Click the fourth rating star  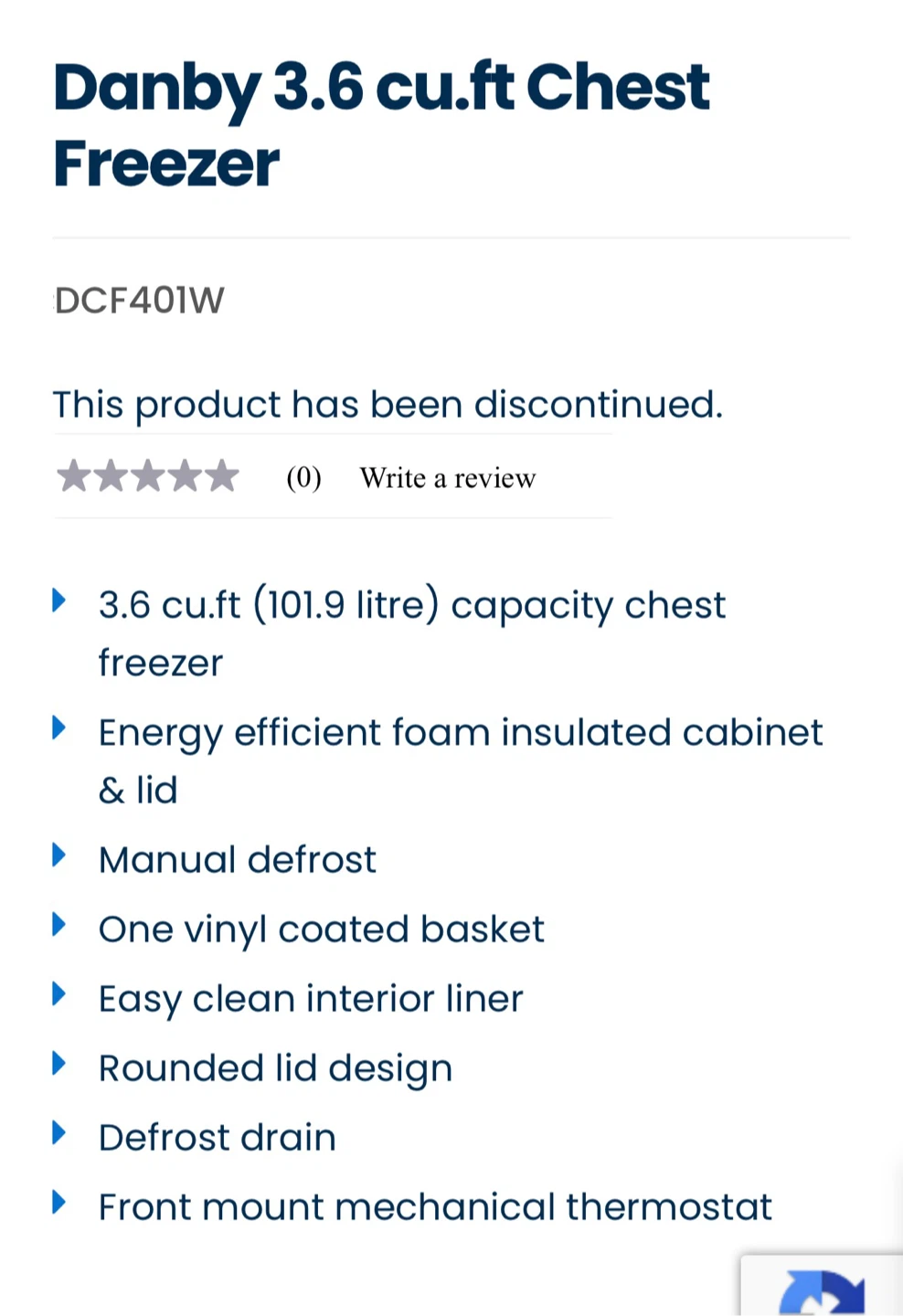point(185,476)
